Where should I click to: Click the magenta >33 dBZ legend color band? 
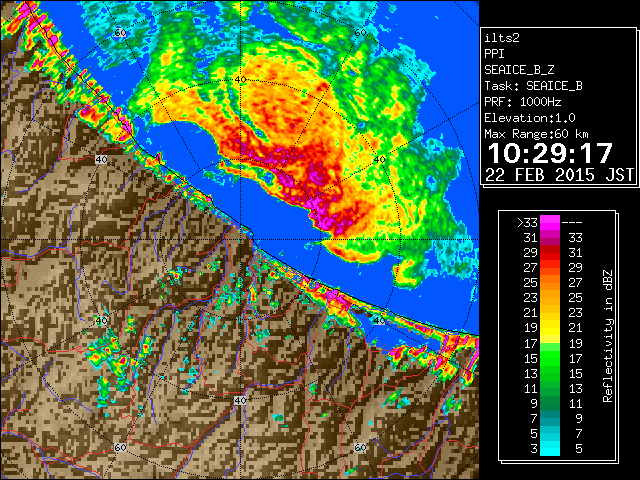pyautogui.click(x=550, y=222)
